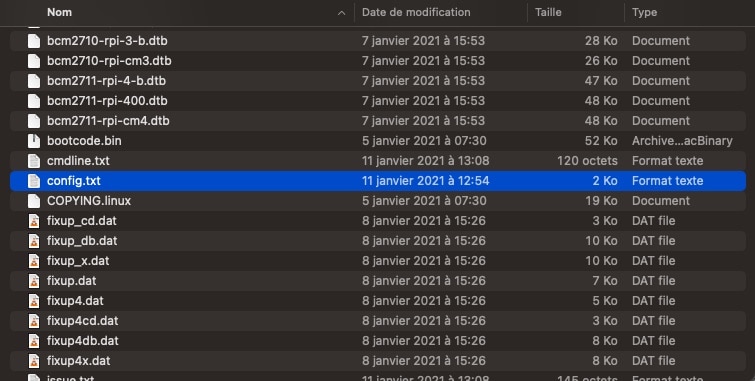Click the fixup4cd.dat VLC icon
This screenshot has width=755, height=381.
(x=34, y=321)
